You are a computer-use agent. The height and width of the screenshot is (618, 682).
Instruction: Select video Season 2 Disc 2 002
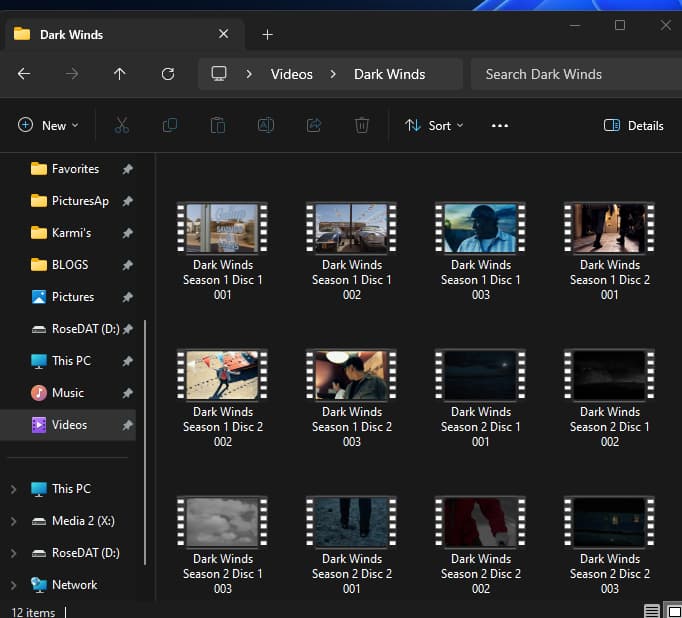[481, 545]
